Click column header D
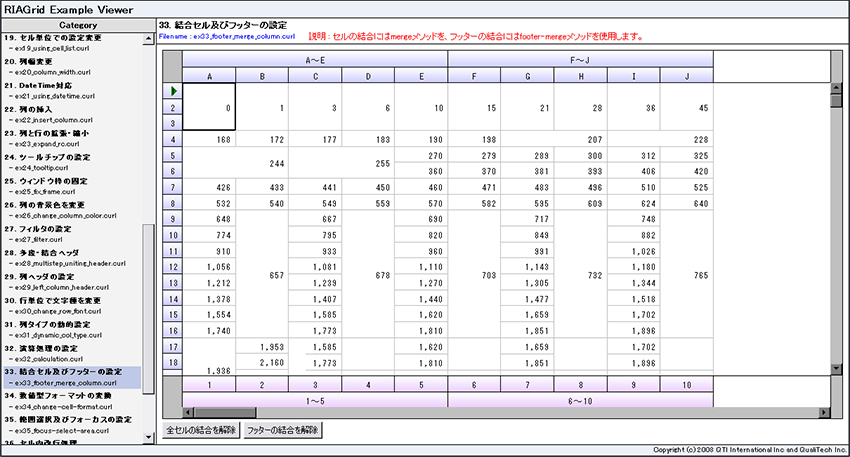The width and height of the screenshot is (850, 457). point(368,76)
